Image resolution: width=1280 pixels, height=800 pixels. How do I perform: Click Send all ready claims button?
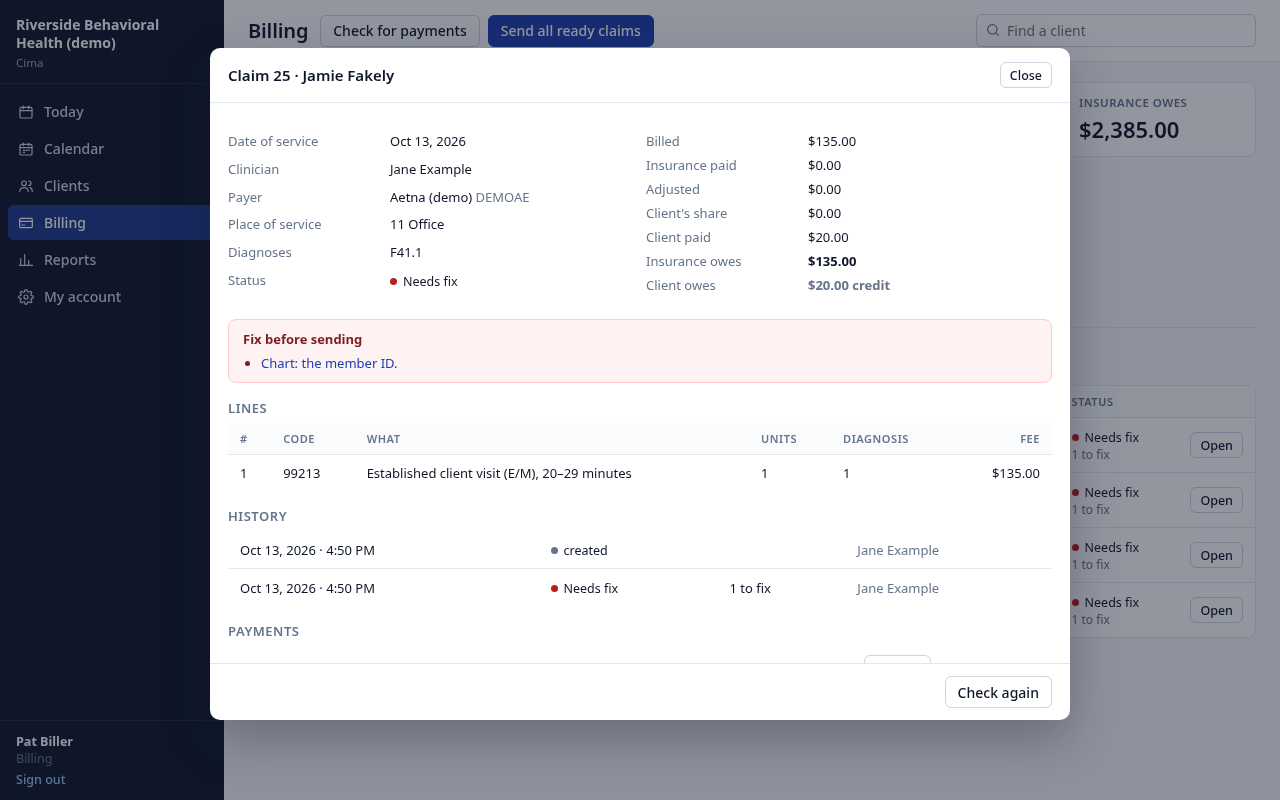coord(571,31)
